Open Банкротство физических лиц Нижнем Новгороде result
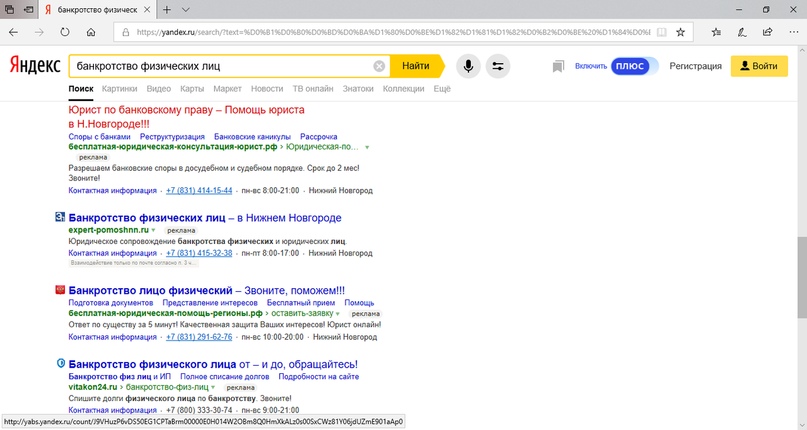This screenshot has width=807, height=430. click(205, 218)
